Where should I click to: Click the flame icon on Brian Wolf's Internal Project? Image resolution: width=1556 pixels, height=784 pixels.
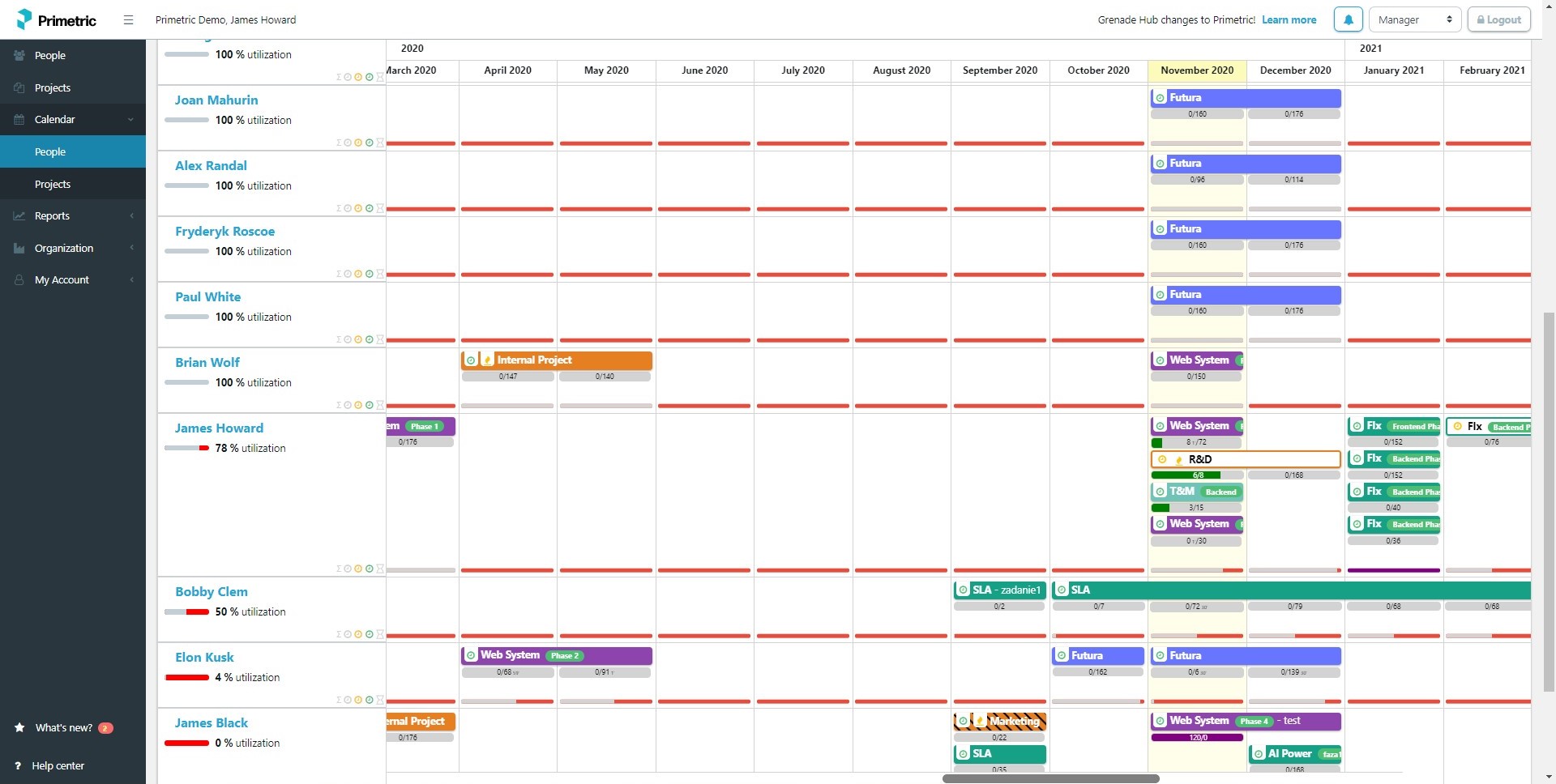pyautogui.click(x=487, y=360)
